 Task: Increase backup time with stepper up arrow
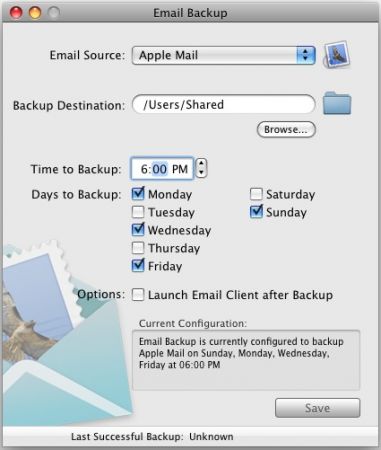(x=201, y=164)
